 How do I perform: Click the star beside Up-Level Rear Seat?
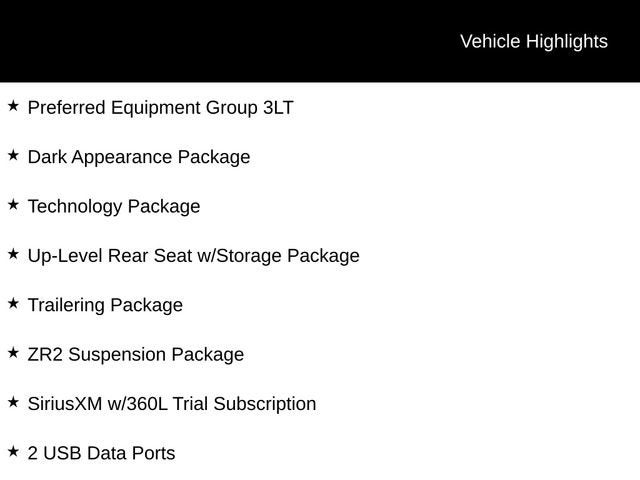[x=13, y=254]
